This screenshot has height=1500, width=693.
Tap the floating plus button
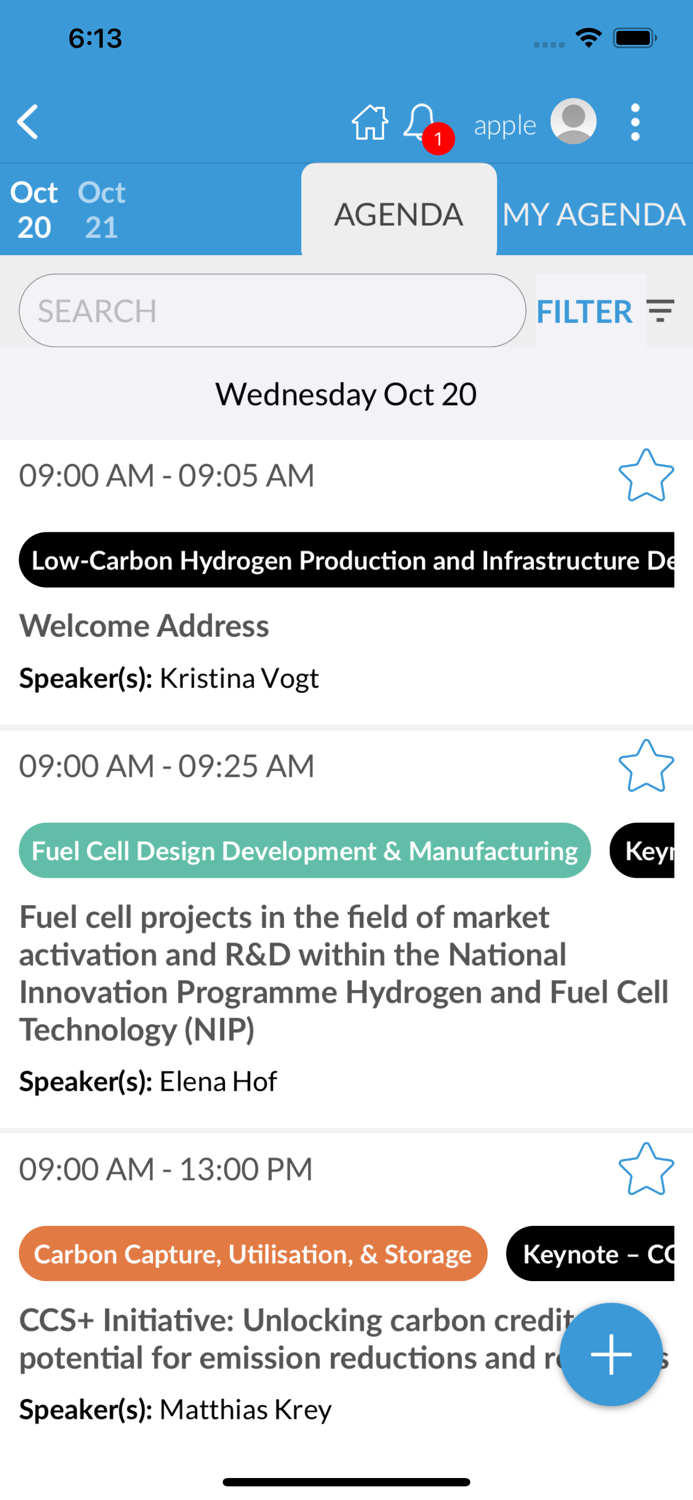tap(610, 1355)
